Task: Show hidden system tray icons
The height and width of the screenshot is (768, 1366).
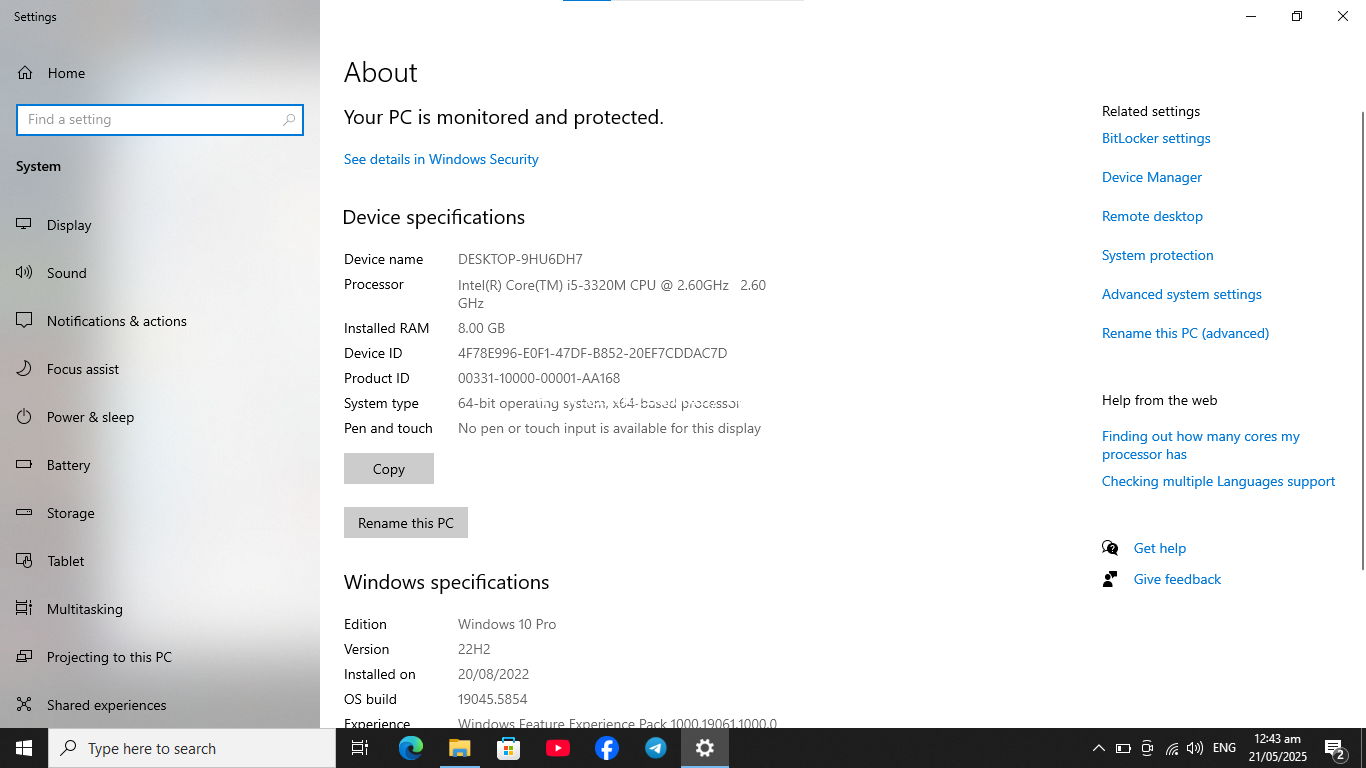Action: (1098, 748)
